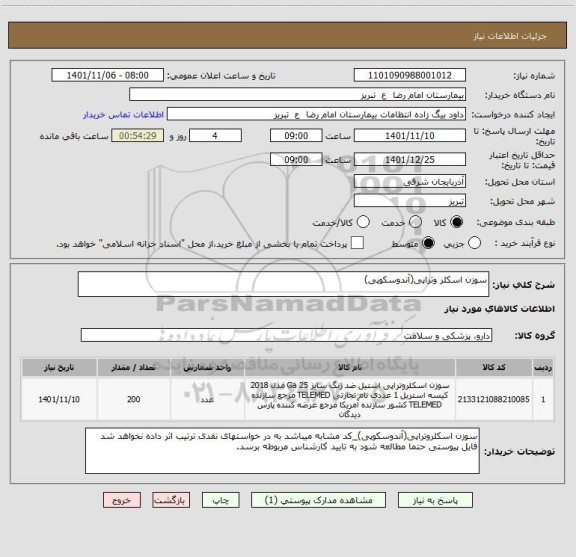
Task: Click the quantity cell showing 200
Action: 133,399
